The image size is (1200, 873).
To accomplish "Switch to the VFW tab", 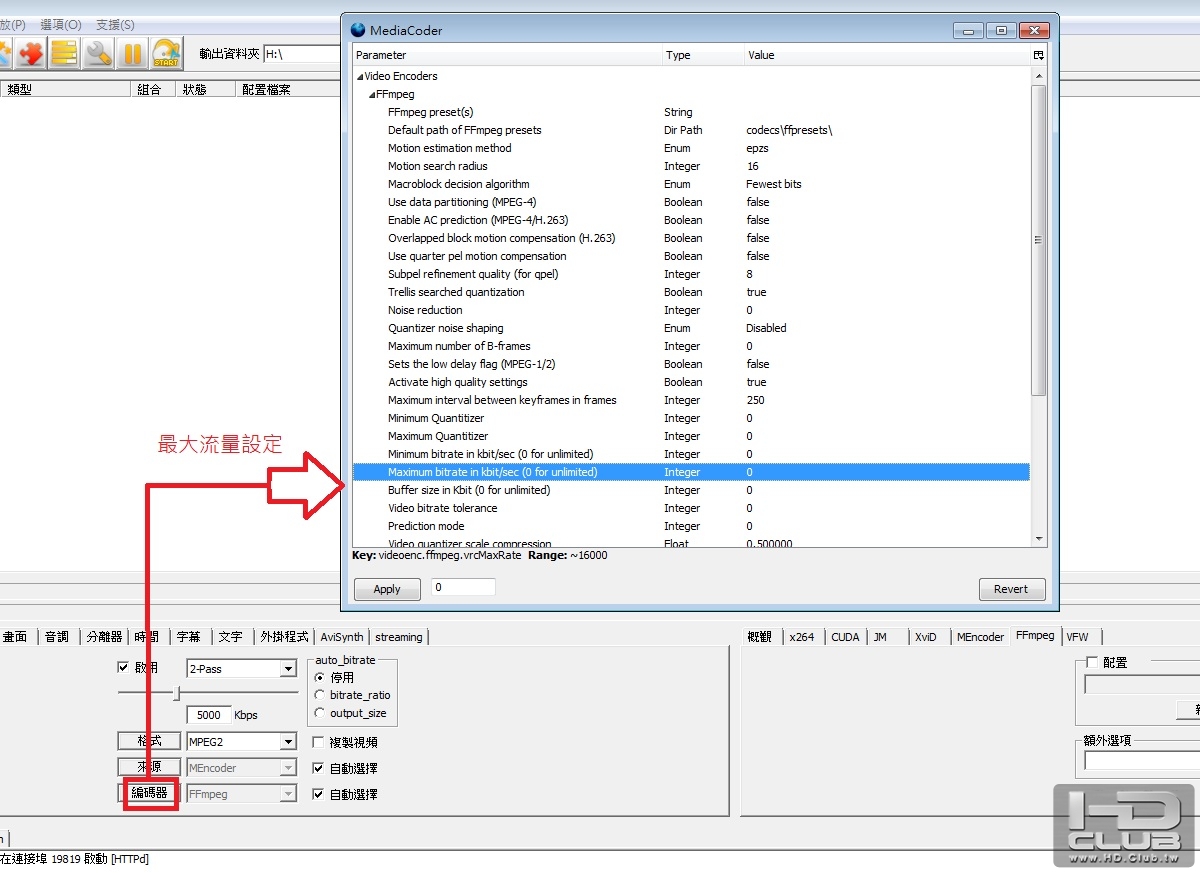I will pyautogui.click(x=1077, y=636).
